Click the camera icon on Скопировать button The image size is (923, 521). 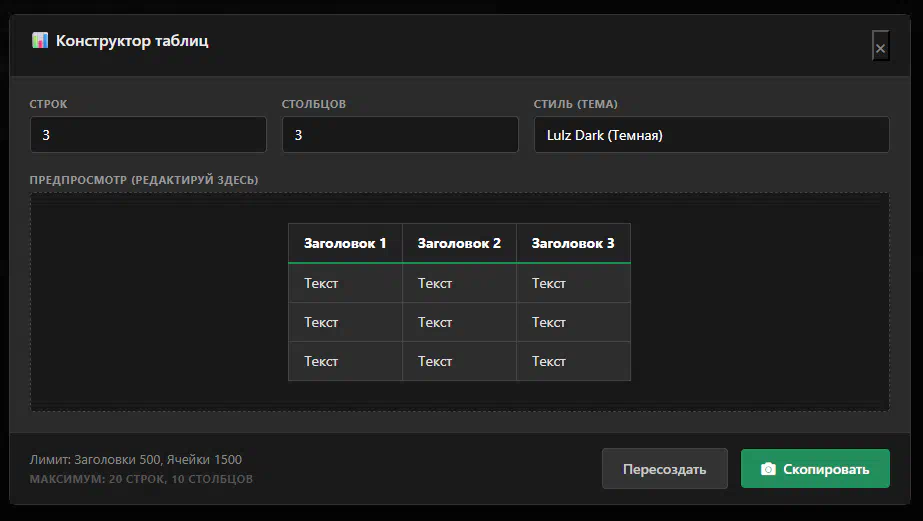[768, 469]
